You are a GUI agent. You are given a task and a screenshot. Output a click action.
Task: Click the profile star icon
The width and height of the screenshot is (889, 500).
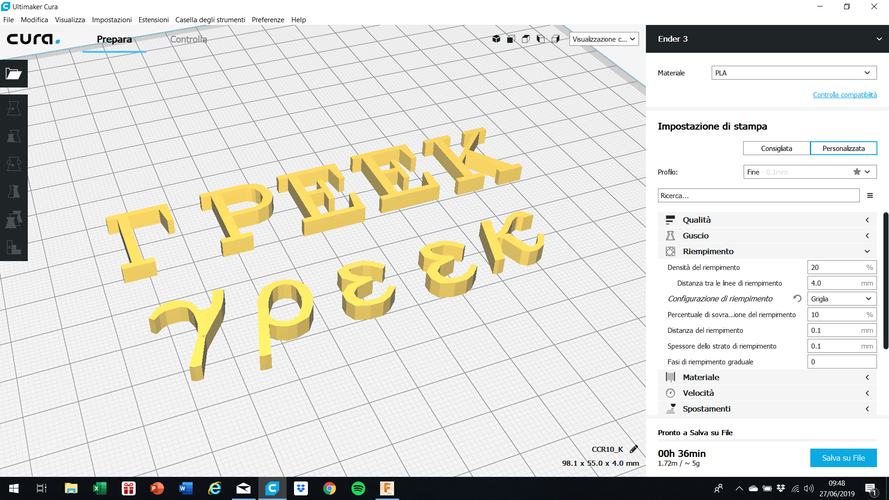(857, 172)
